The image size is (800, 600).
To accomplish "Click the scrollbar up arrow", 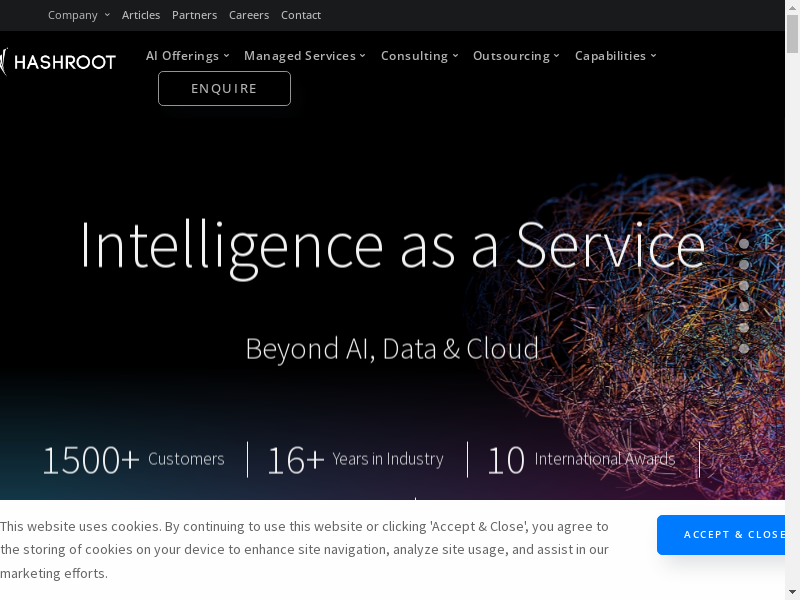I will click(x=792, y=7).
